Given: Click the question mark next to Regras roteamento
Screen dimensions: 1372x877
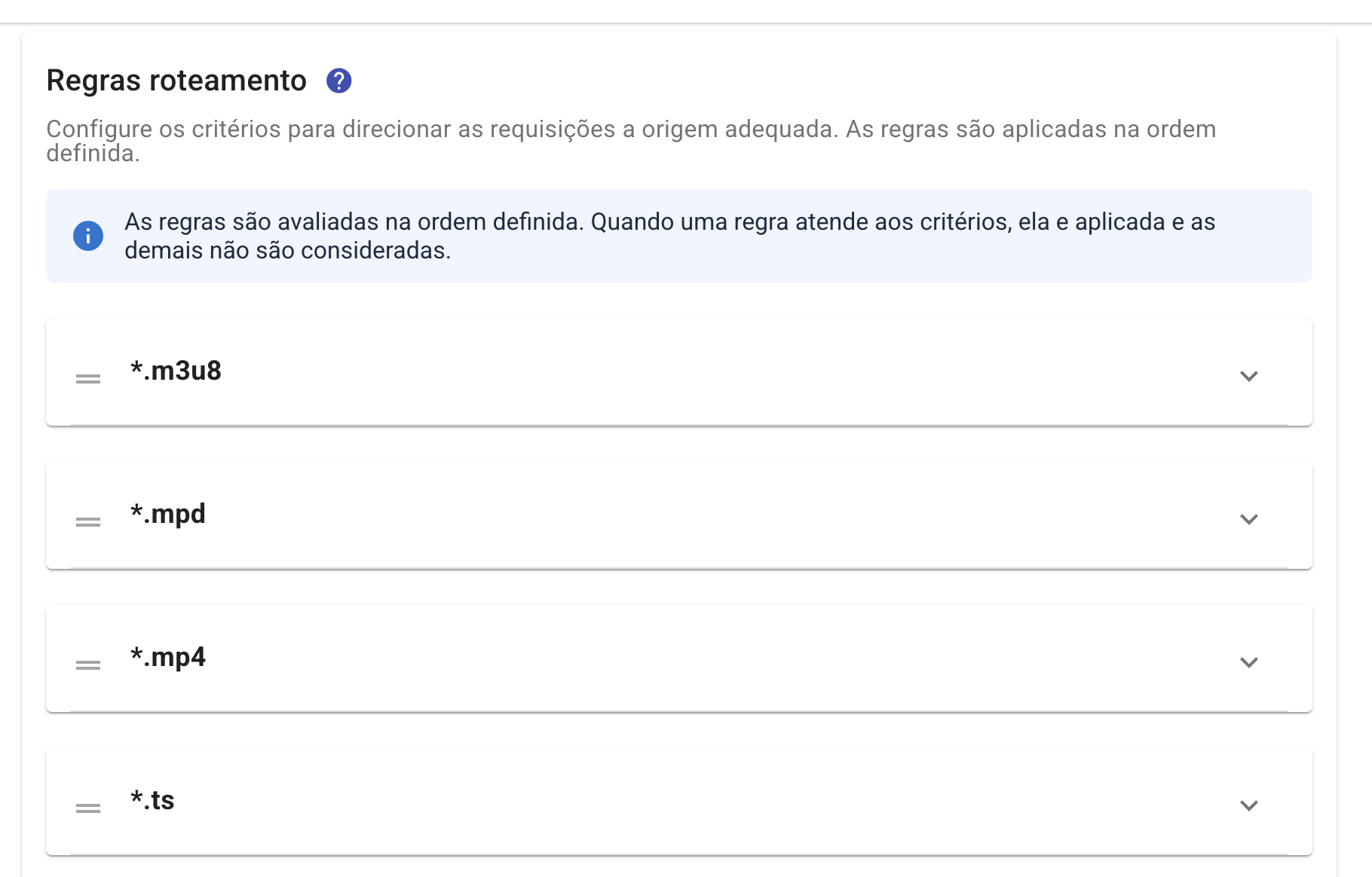Looking at the screenshot, I should (x=338, y=81).
